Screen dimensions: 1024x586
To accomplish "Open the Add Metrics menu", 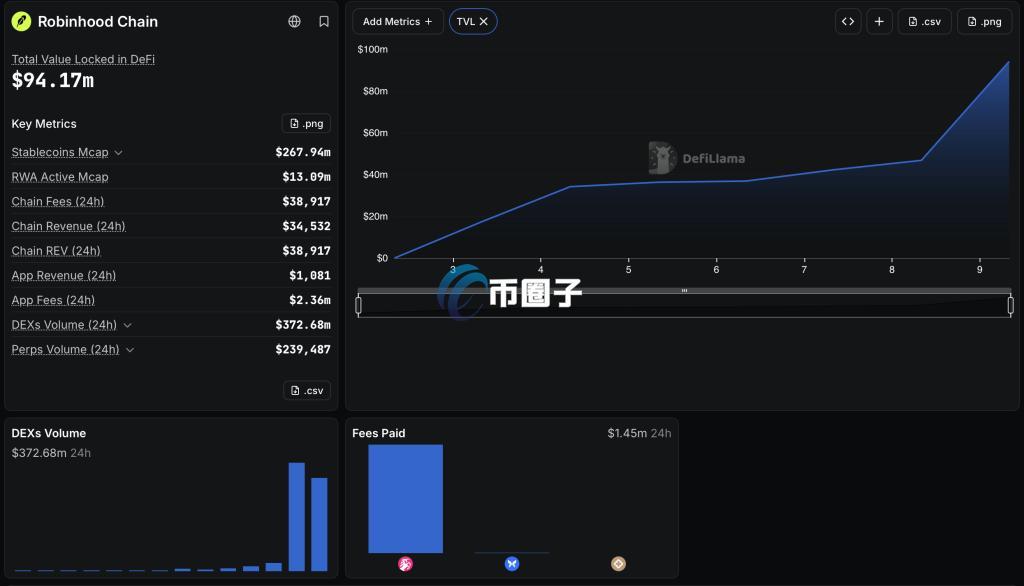I will click(398, 22).
